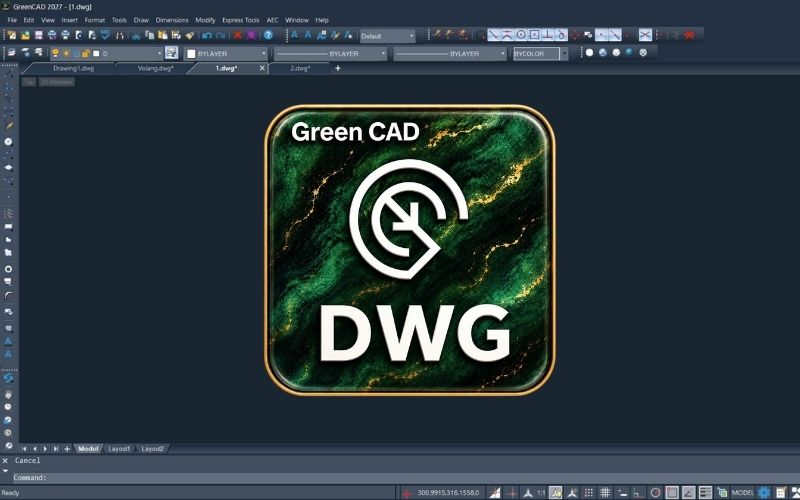
Task: Switch to the Drawing1.dwg tab
Action: click(73, 68)
